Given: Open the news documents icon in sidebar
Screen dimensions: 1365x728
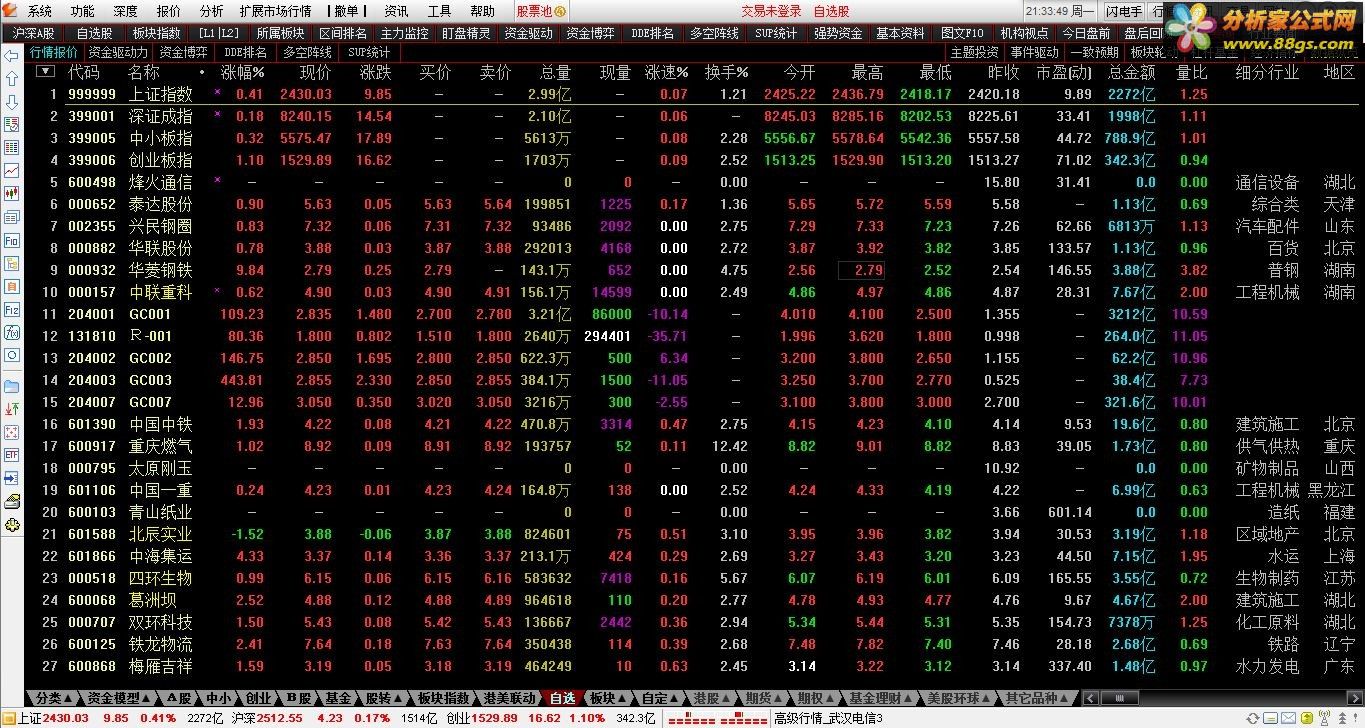Looking at the screenshot, I should pos(11,217).
